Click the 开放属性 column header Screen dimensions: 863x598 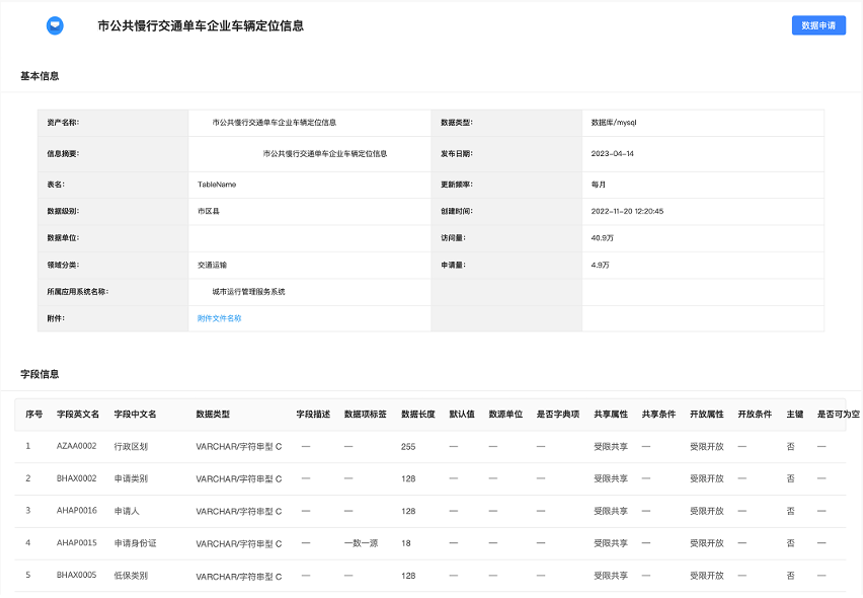click(x=707, y=414)
